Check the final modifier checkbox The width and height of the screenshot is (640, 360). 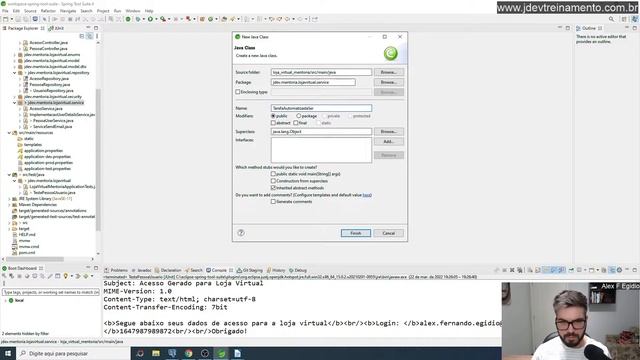click(296, 122)
